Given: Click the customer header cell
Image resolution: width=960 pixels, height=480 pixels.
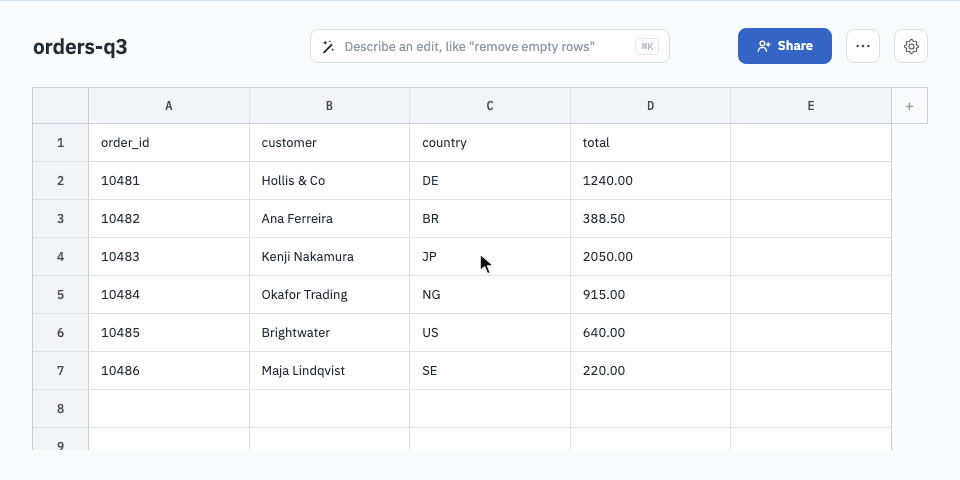Looking at the screenshot, I should click(329, 143).
